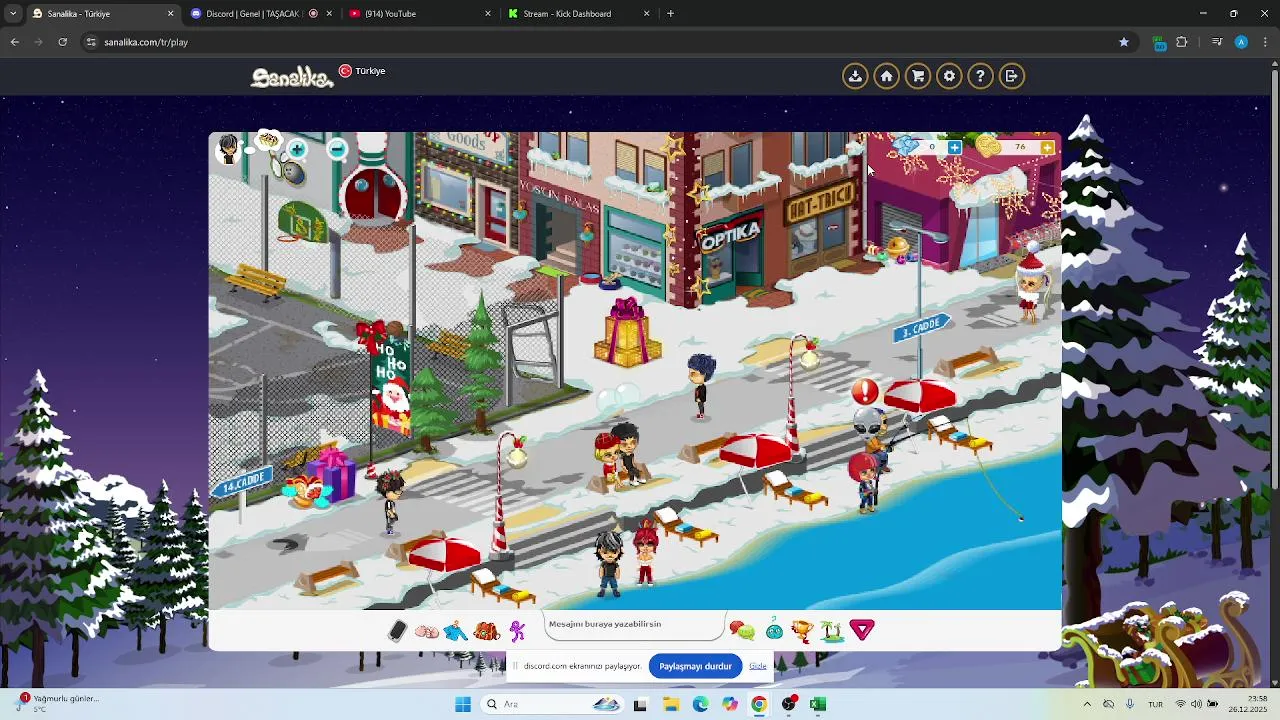Image resolution: width=1280 pixels, height=720 pixels.
Task: Add diamonds with the blue plus
Action: point(954,148)
